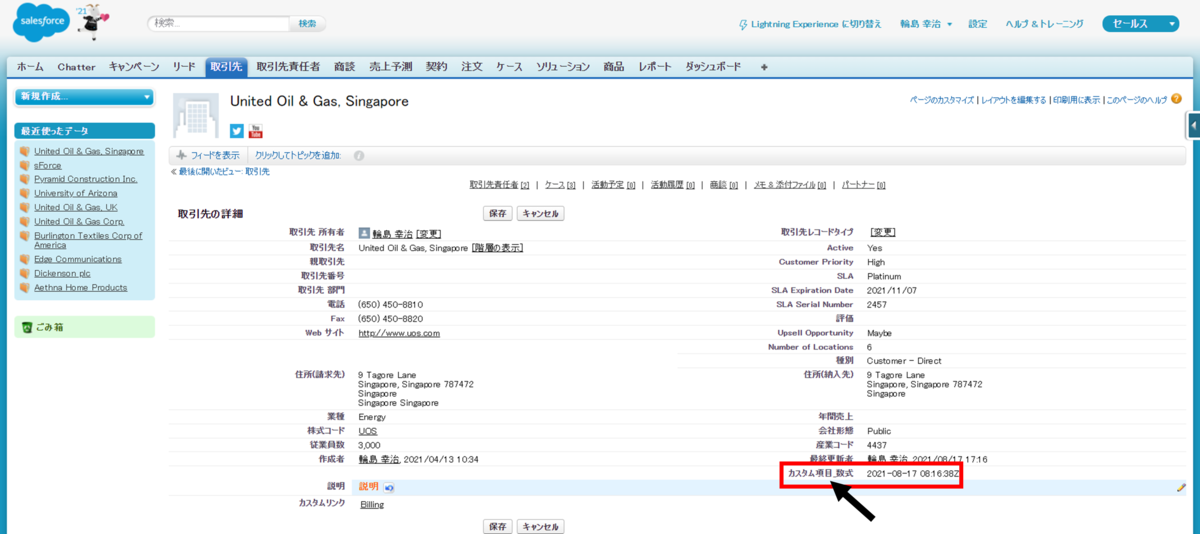This screenshot has width=1200, height=534.
Task: Click the Lightning Experience bolt icon
Action: pyautogui.click(x=742, y=24)
